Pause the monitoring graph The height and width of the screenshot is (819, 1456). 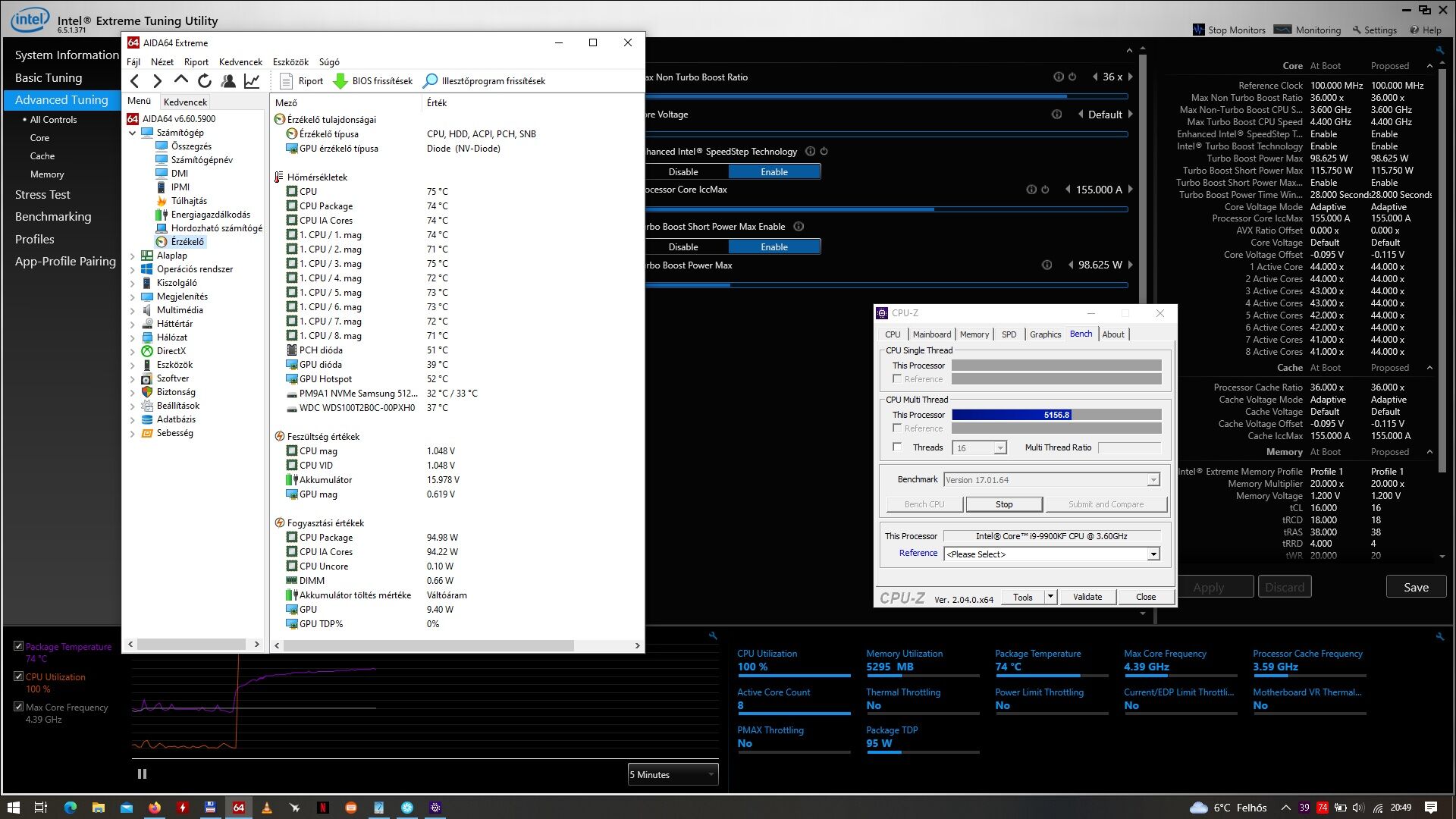click(142, 774)
